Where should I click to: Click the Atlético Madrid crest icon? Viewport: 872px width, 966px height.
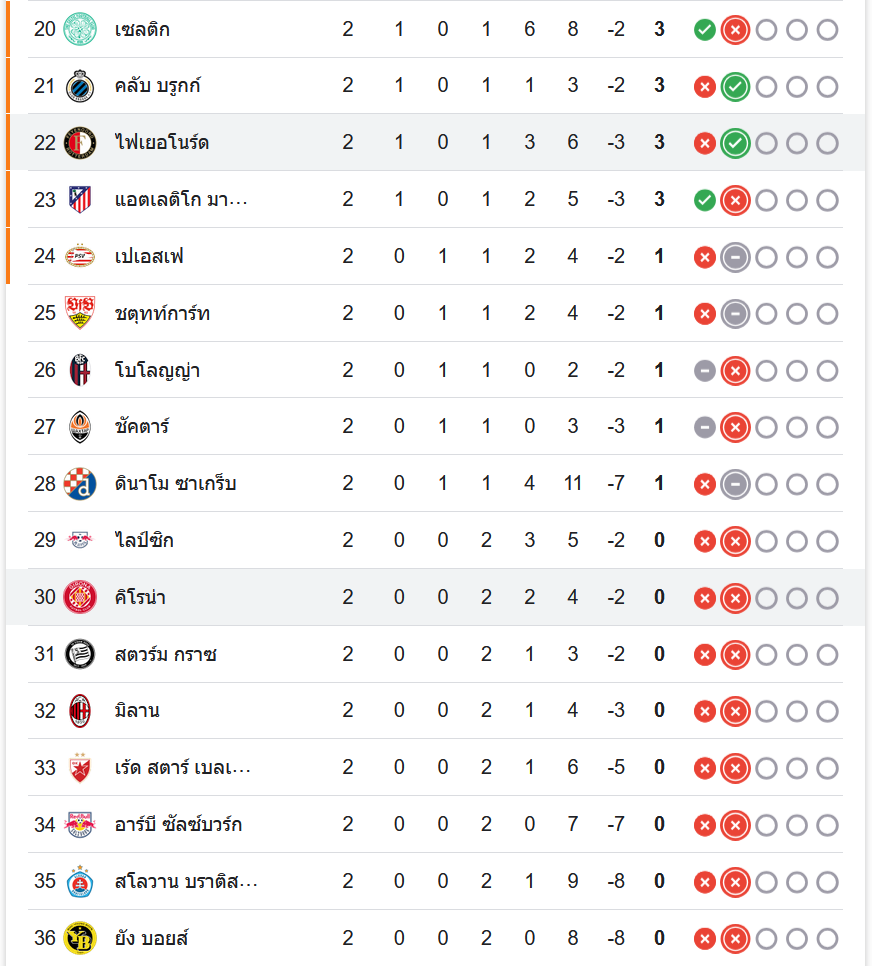click(x=79, y=200)
